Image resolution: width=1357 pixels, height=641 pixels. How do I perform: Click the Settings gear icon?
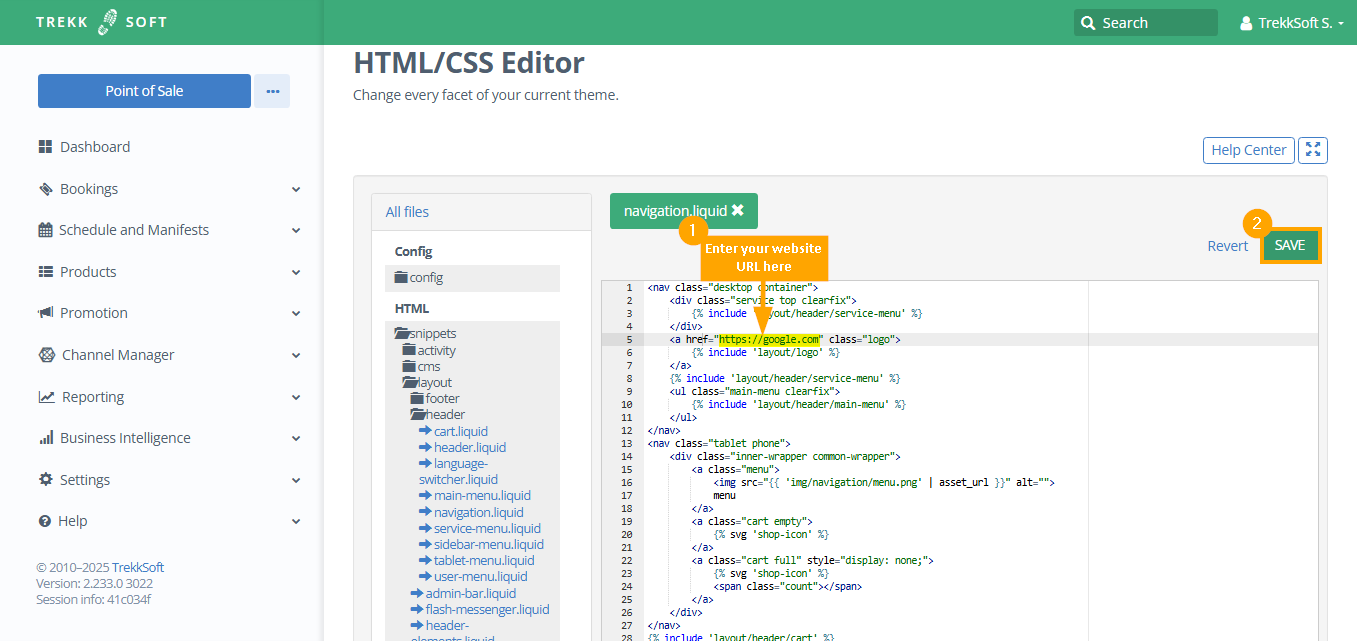coord(45,480)
